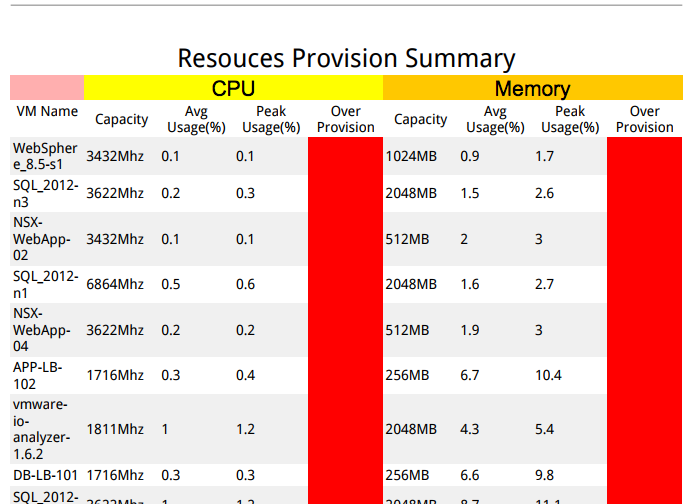
Task: Click the NSX-WebApp-02 row name
Action: tap(45, 239)
